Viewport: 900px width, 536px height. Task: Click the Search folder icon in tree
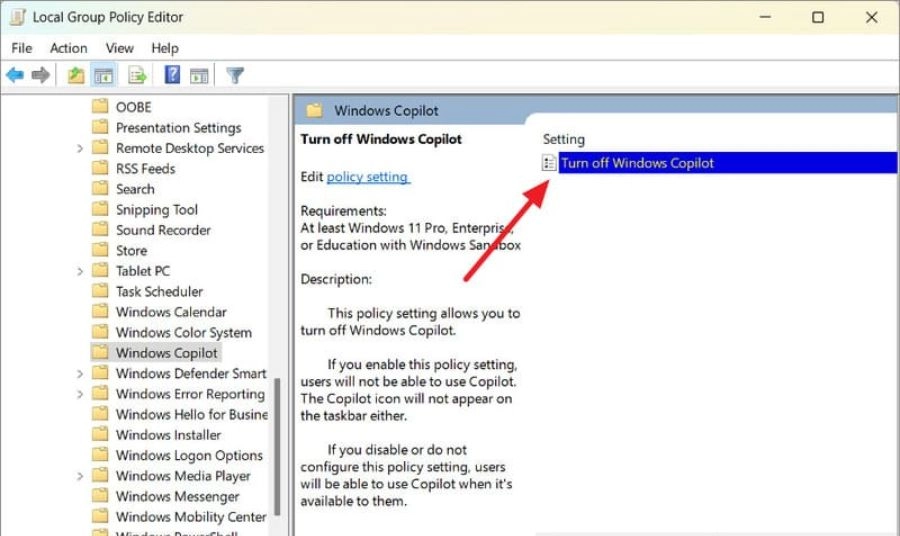[100, 188]
